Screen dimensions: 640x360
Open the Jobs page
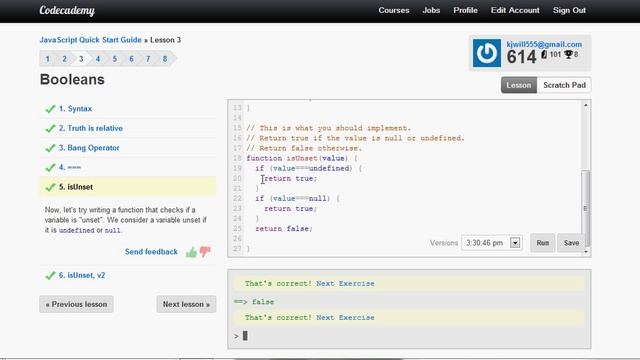click(431, 10)
